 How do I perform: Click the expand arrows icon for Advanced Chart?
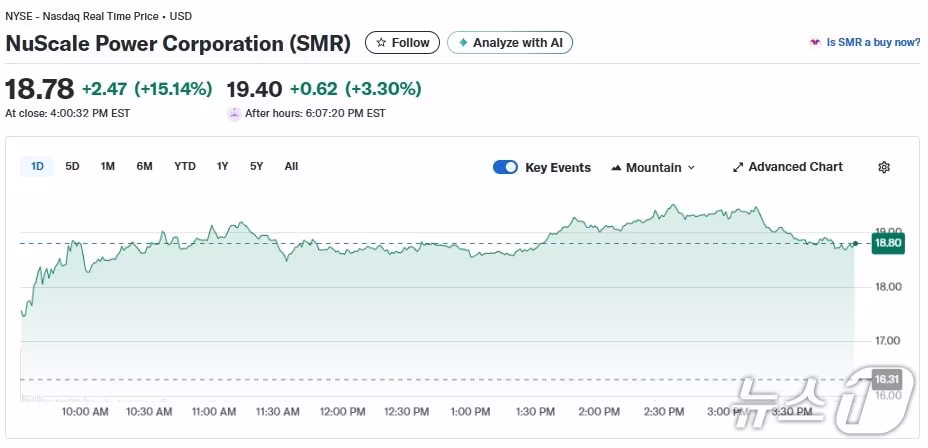point(738,167)
